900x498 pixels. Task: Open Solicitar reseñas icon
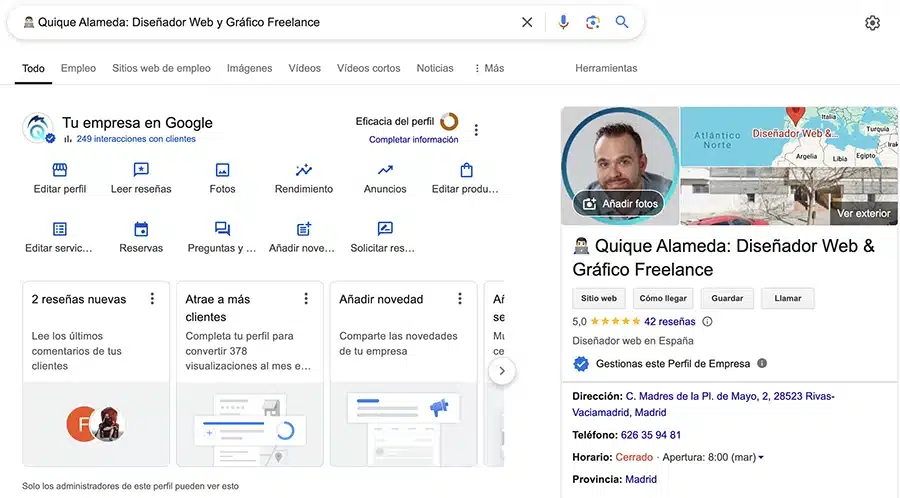385,229
